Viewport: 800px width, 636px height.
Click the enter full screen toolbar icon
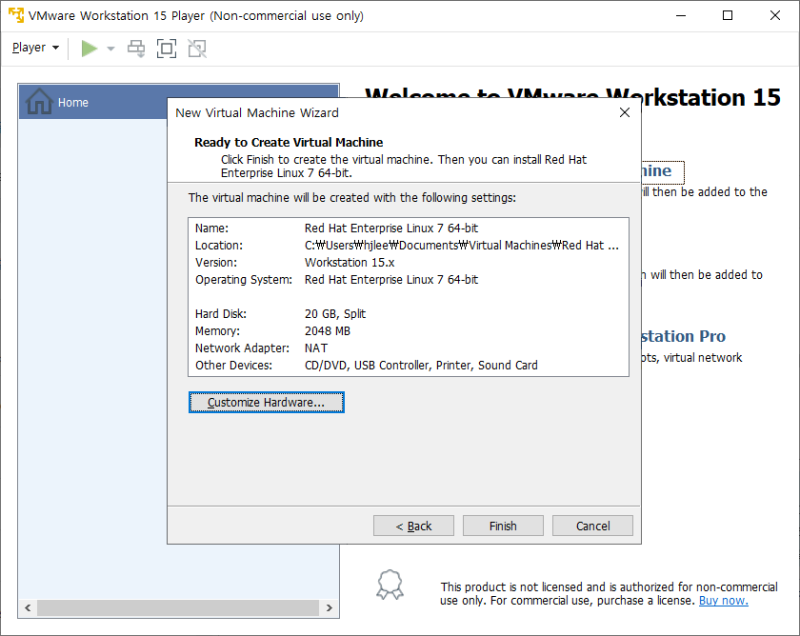[x=166, y=47]
